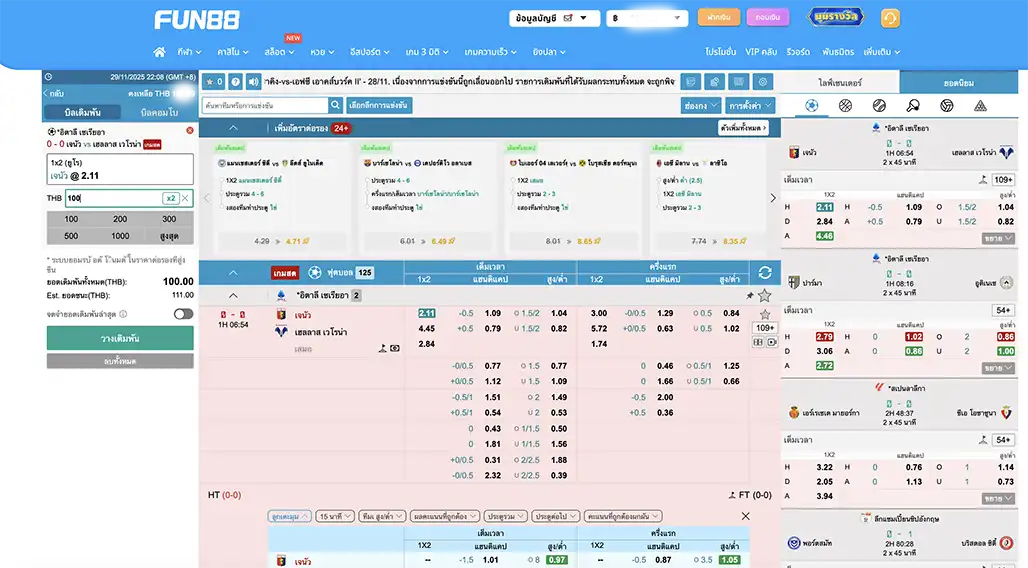
Task: Click the ฝากเงิน deposit button
Action: (x=717, y=18)
